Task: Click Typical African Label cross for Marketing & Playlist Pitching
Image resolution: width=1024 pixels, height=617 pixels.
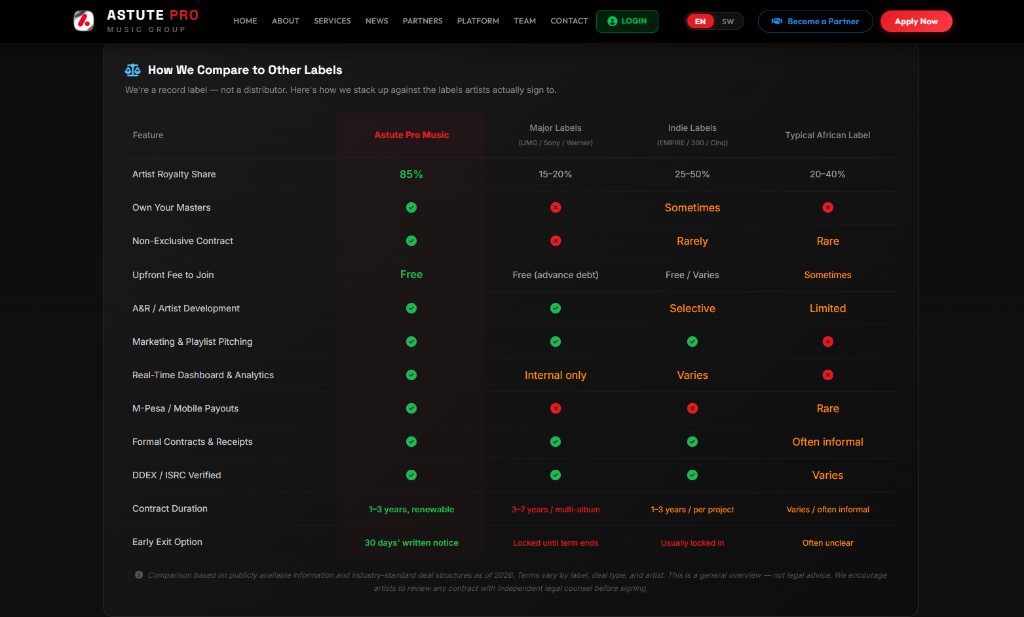Action: pyautogui.click(x=827, y=341)
